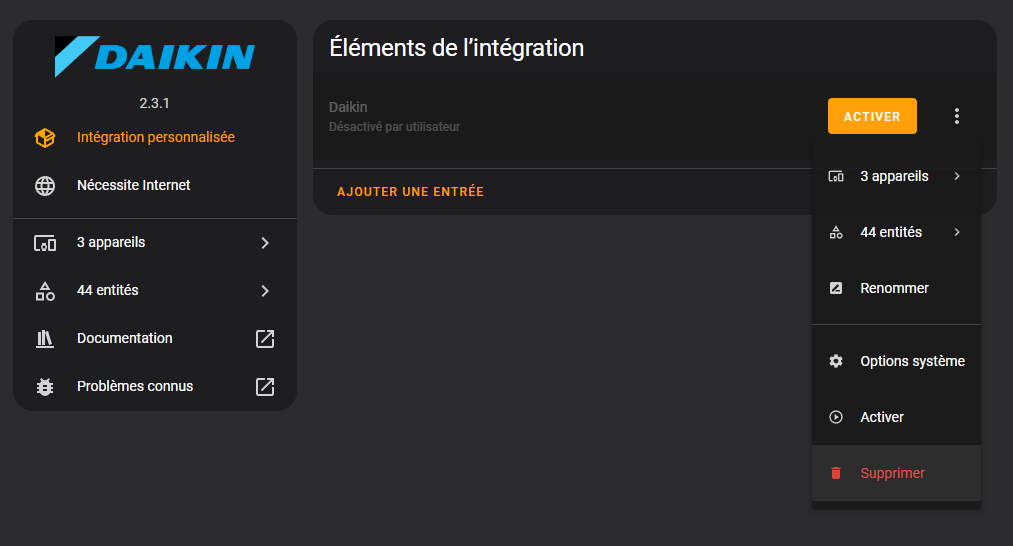Click the custom integration cube icon

point(45,138)
